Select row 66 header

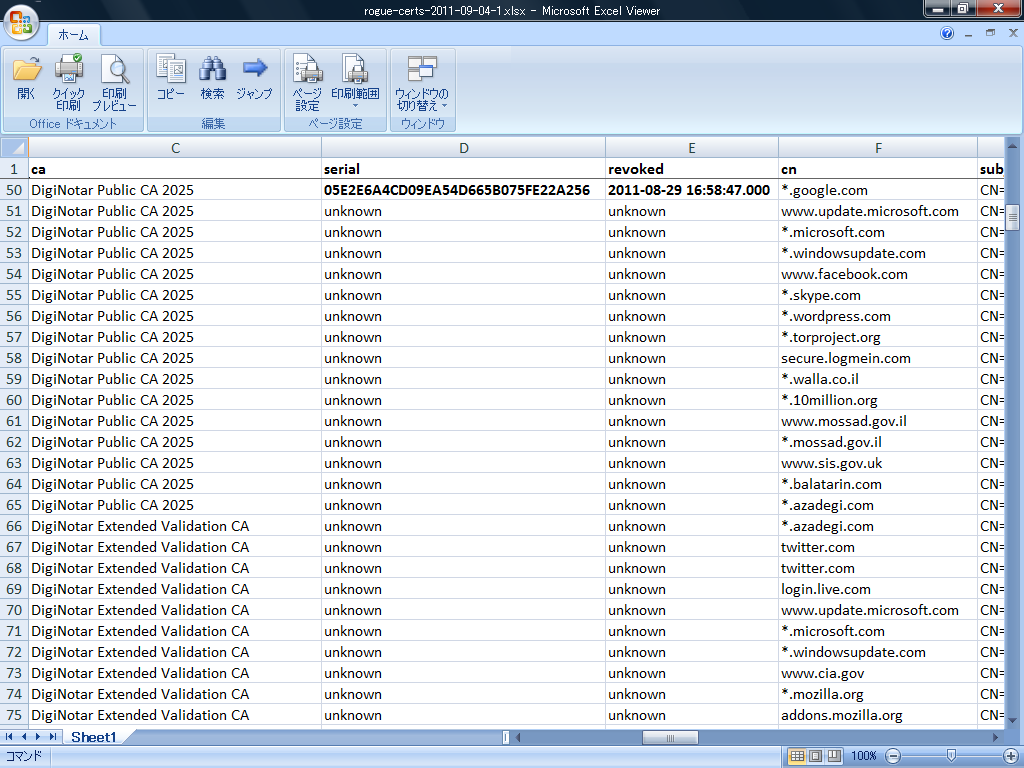tap(14, 526)
